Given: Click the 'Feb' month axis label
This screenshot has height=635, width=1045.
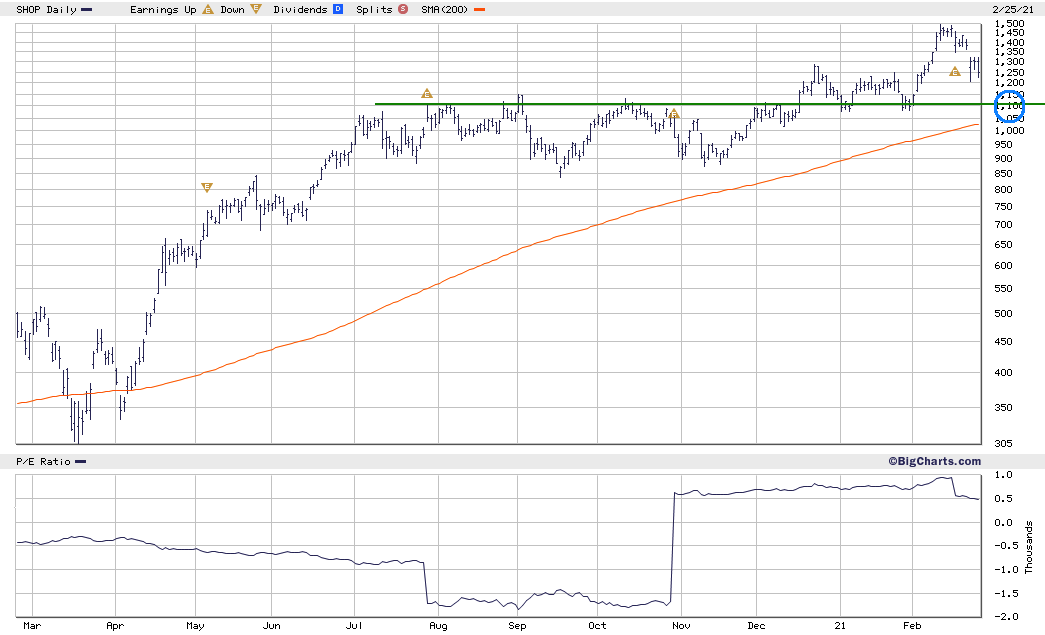Looking at the screenshot, I should 912,625.
